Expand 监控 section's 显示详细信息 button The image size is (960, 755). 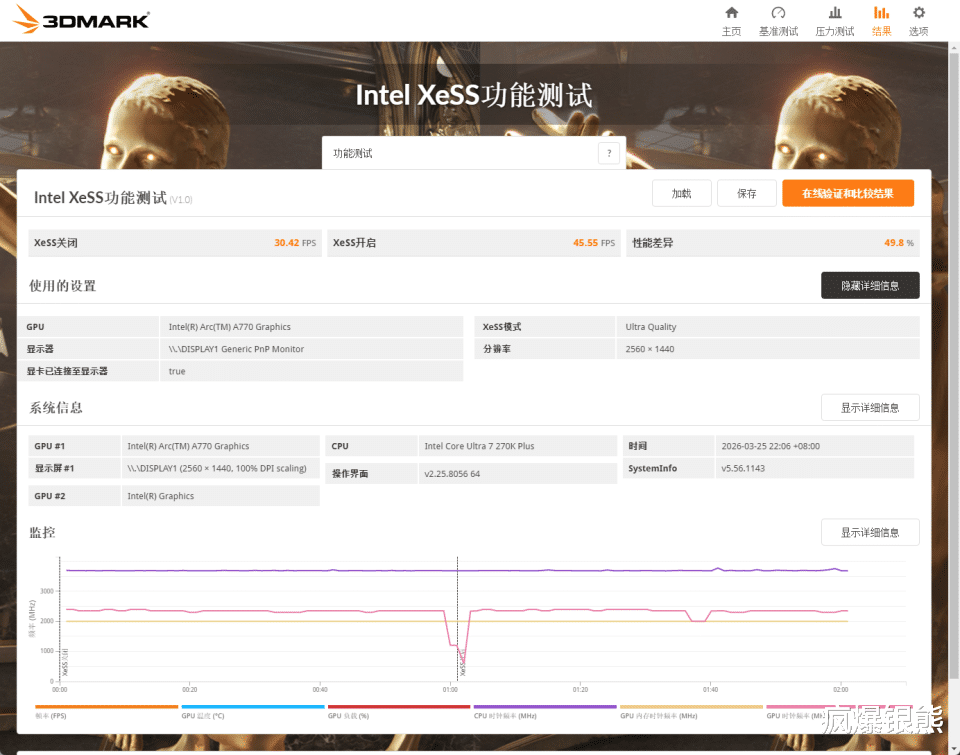(870, 532)
